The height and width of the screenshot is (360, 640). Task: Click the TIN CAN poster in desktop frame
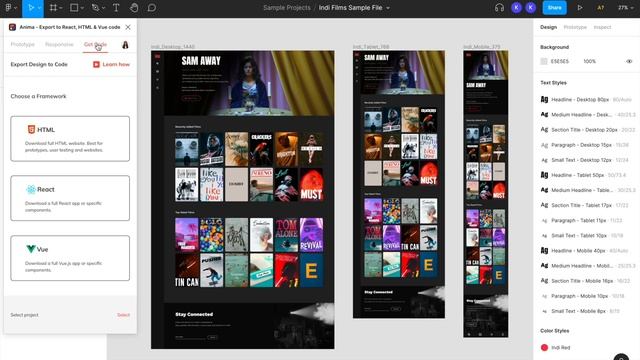[x=187, y=270]
